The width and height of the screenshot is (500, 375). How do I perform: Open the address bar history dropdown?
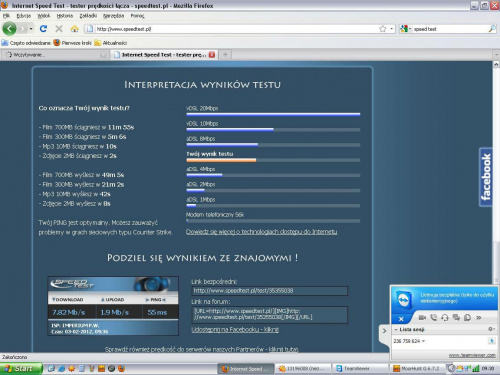point(392,29)
